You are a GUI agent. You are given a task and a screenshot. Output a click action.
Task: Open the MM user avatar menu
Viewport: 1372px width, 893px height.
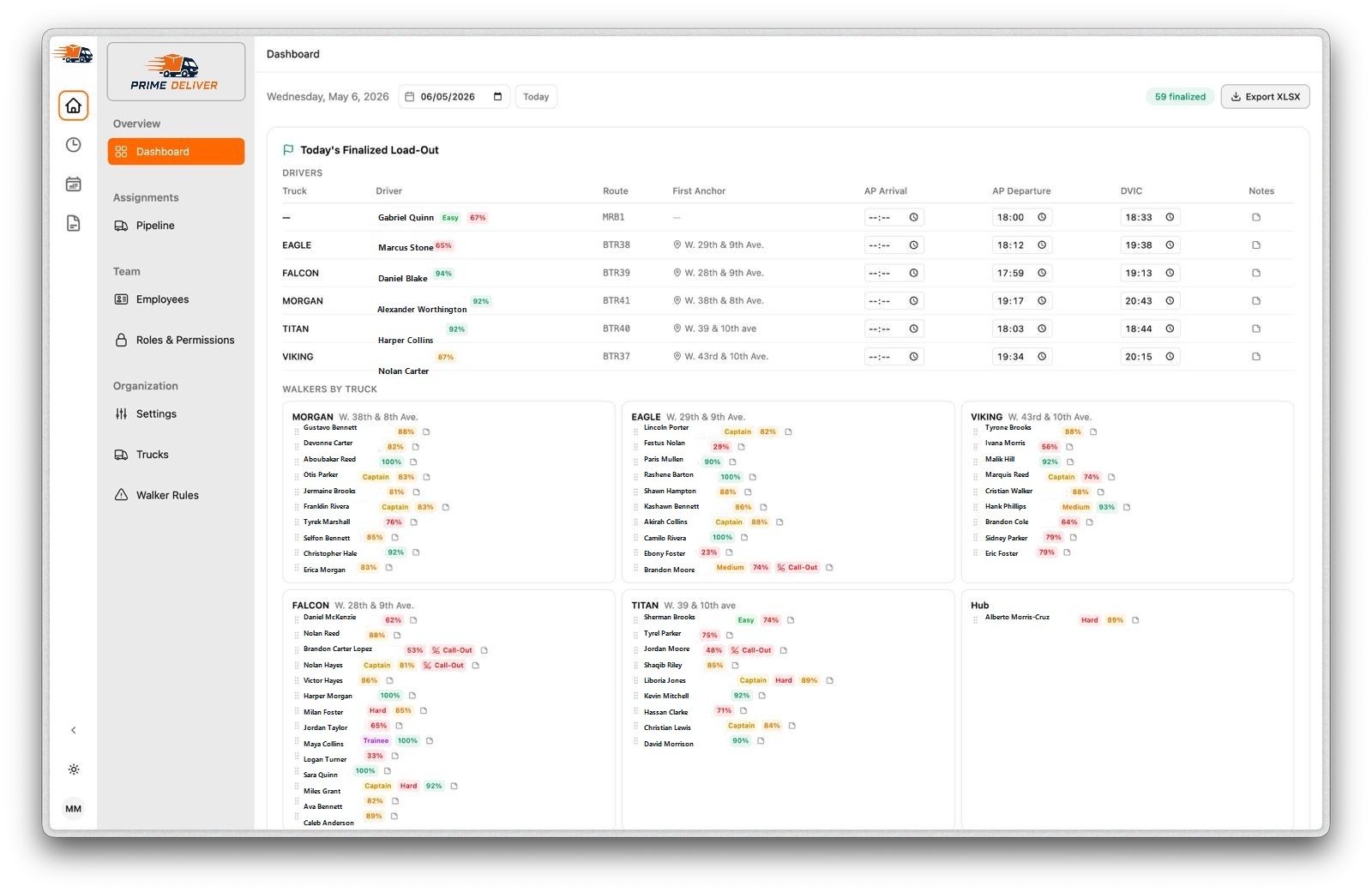coord(74,809)
